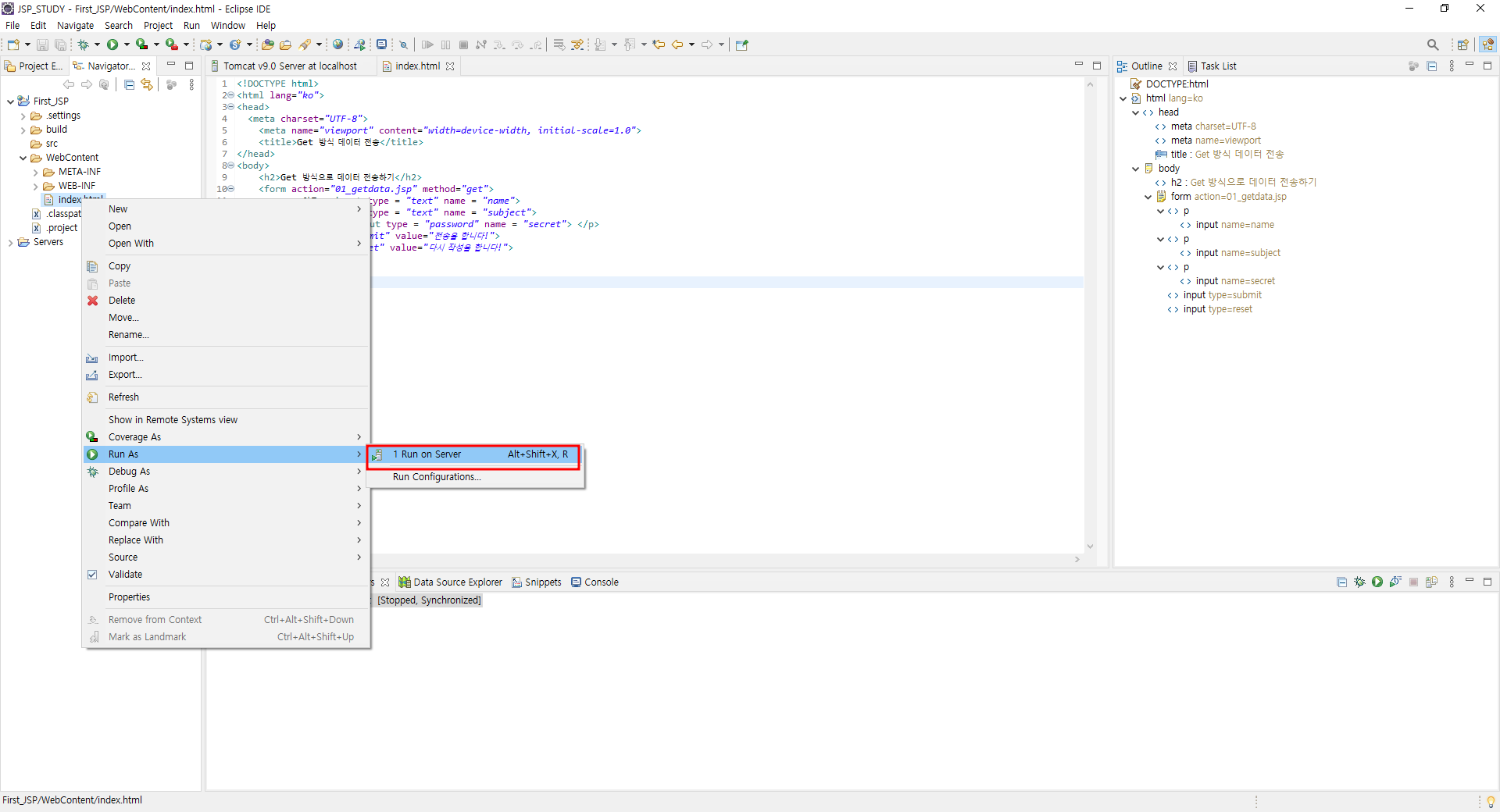Collapse the form node in Outline
The height and width of the screenshot is (812, 1500).
click(1148, 197)
